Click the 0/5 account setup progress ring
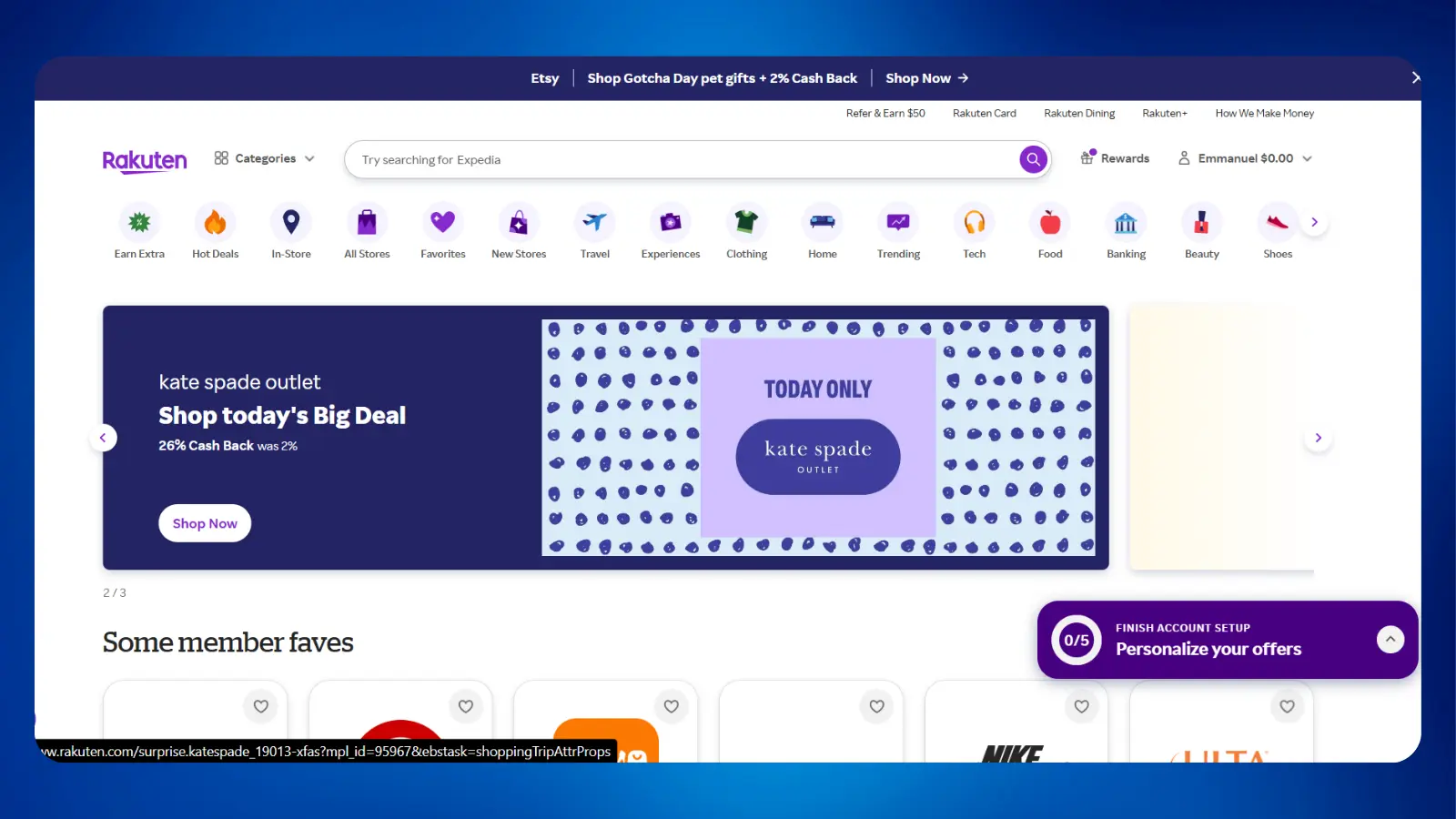Image resolution: width=1456 pixels, height=819 pixels. [1077, 640]
